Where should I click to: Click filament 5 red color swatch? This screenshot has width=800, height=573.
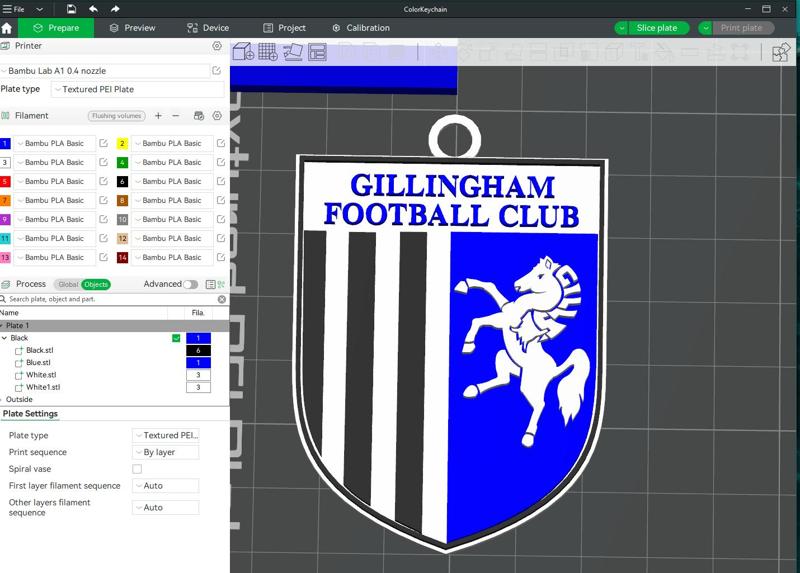point(5,181)
